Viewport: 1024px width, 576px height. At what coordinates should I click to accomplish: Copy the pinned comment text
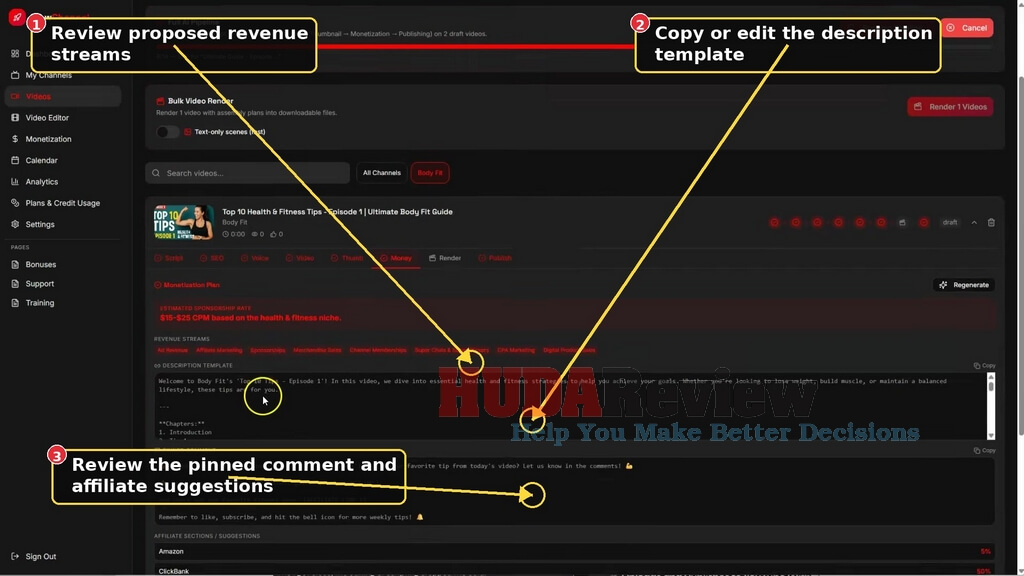coord(984,451)
